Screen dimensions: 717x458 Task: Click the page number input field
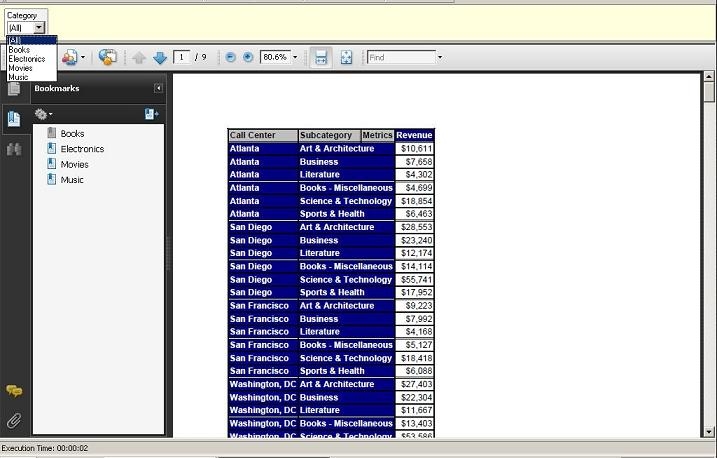(181, 57)
